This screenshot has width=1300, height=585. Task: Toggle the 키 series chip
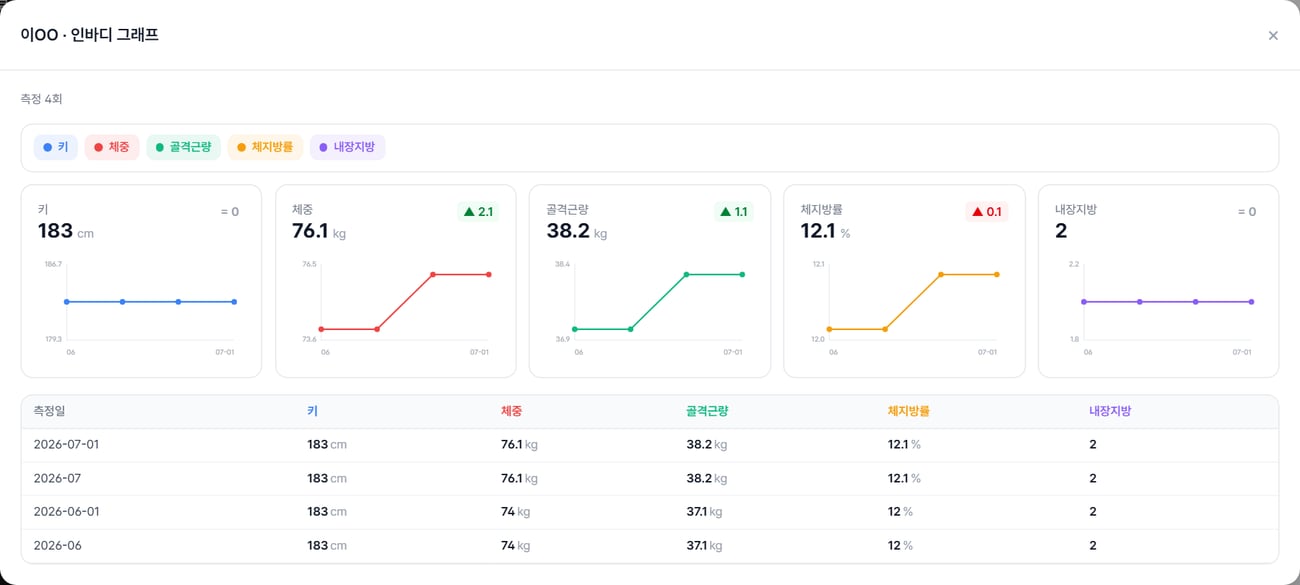[x=56, y=147]
